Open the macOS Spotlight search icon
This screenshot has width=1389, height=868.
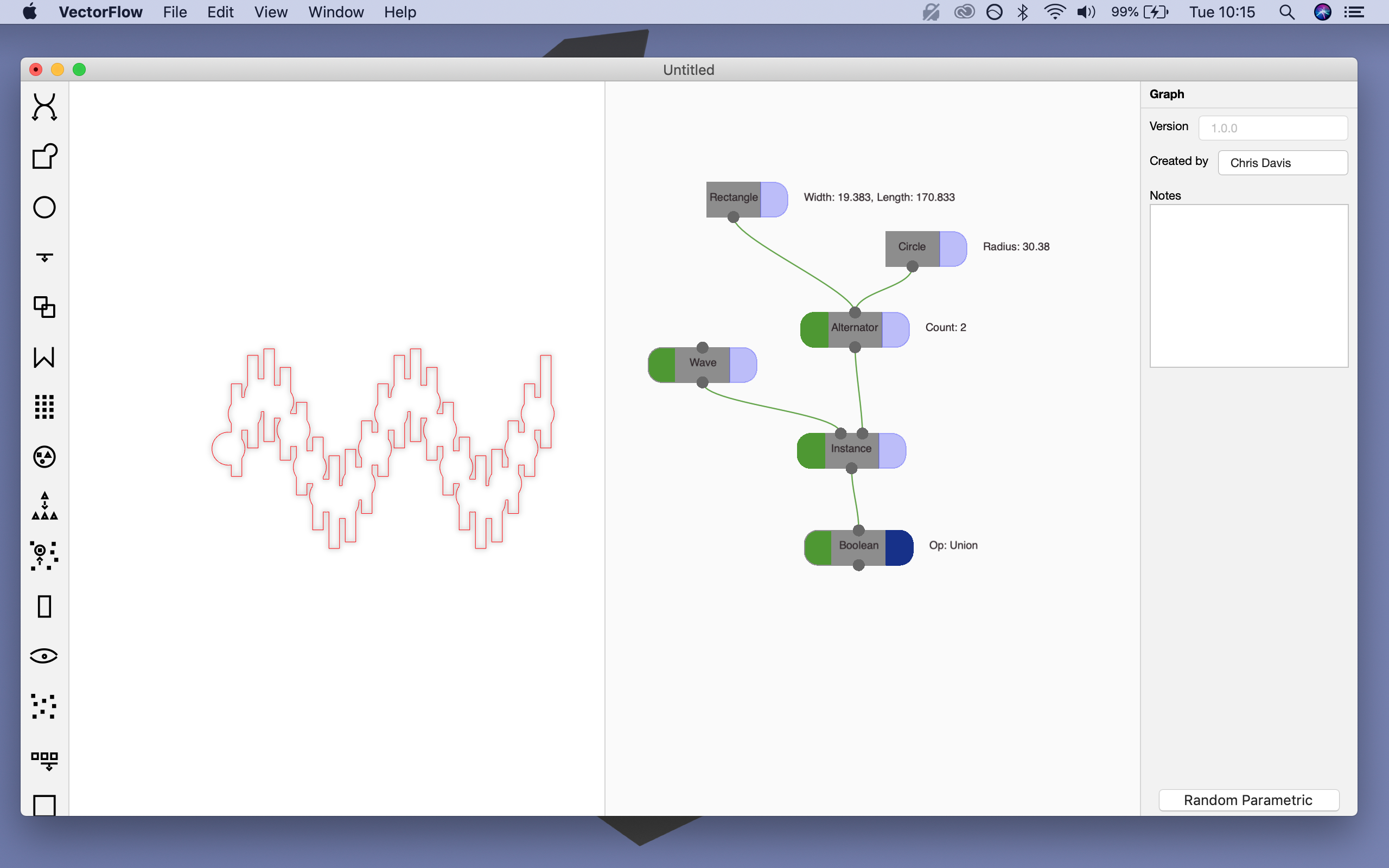click(1286, 12)
